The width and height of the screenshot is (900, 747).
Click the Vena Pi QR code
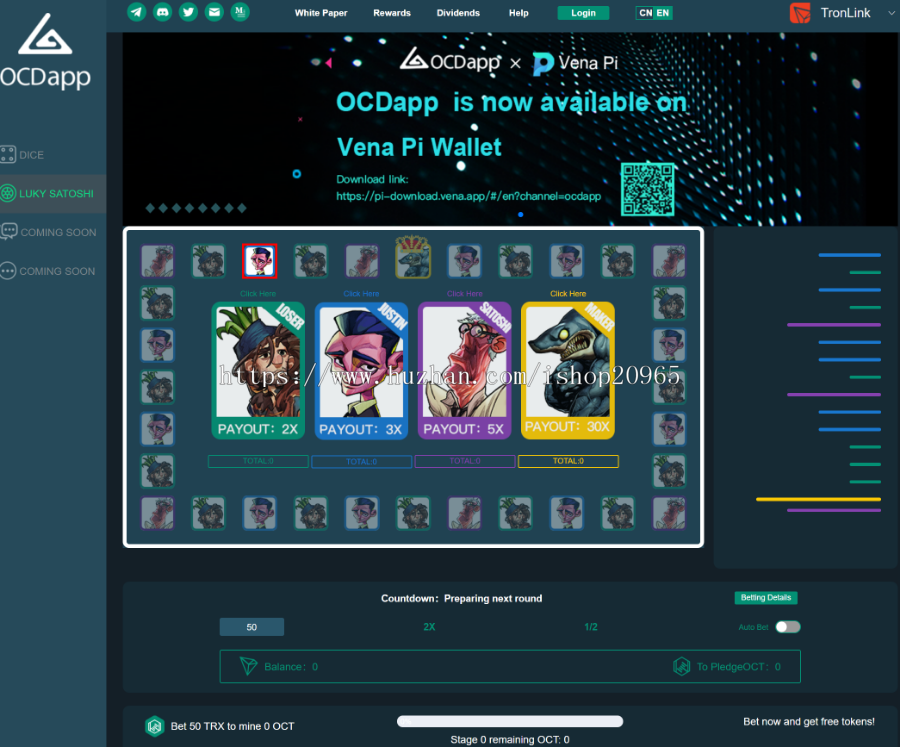click(x=647, y=189)
